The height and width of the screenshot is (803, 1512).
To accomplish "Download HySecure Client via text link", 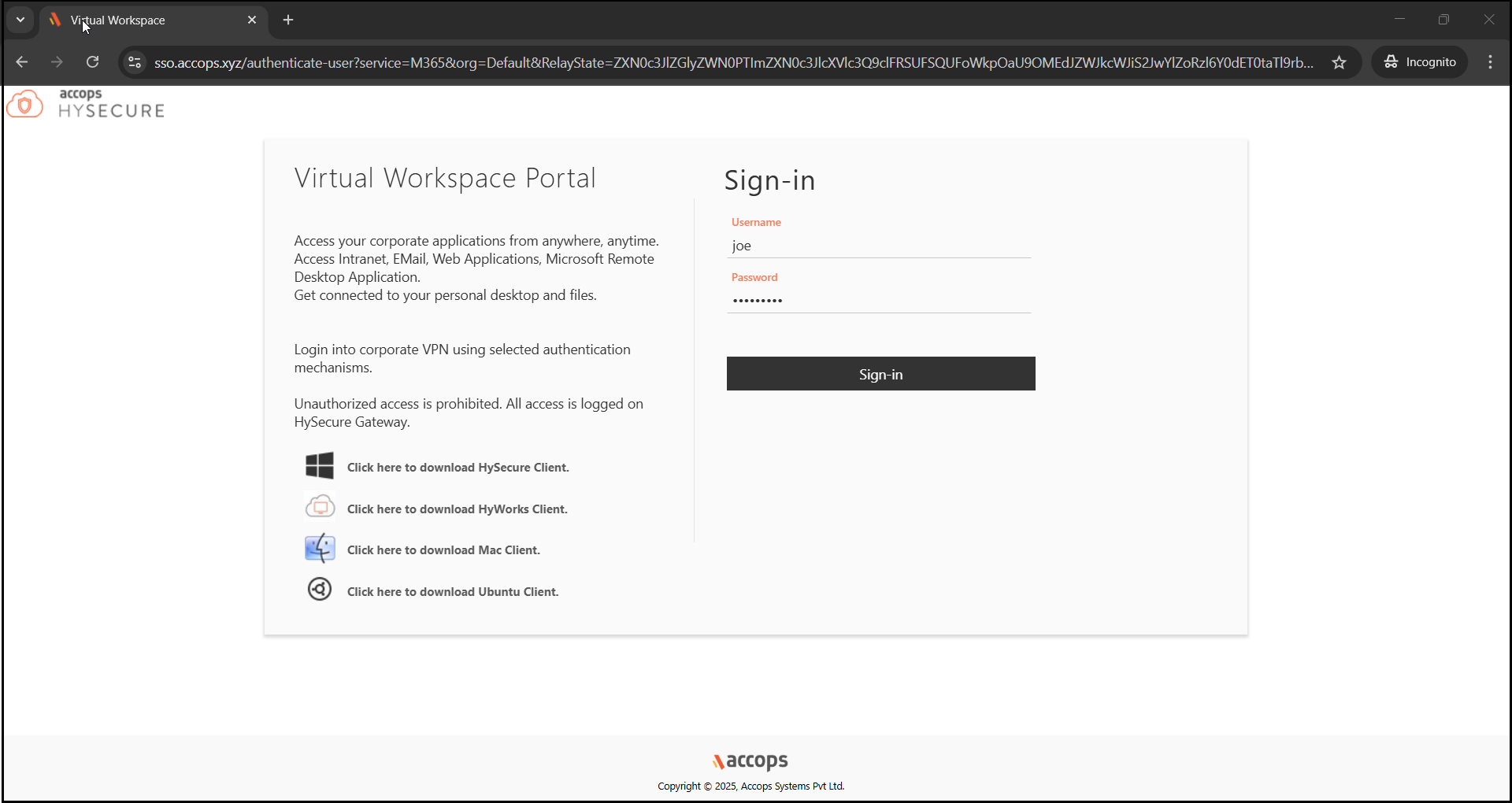I will pos(458,468).
